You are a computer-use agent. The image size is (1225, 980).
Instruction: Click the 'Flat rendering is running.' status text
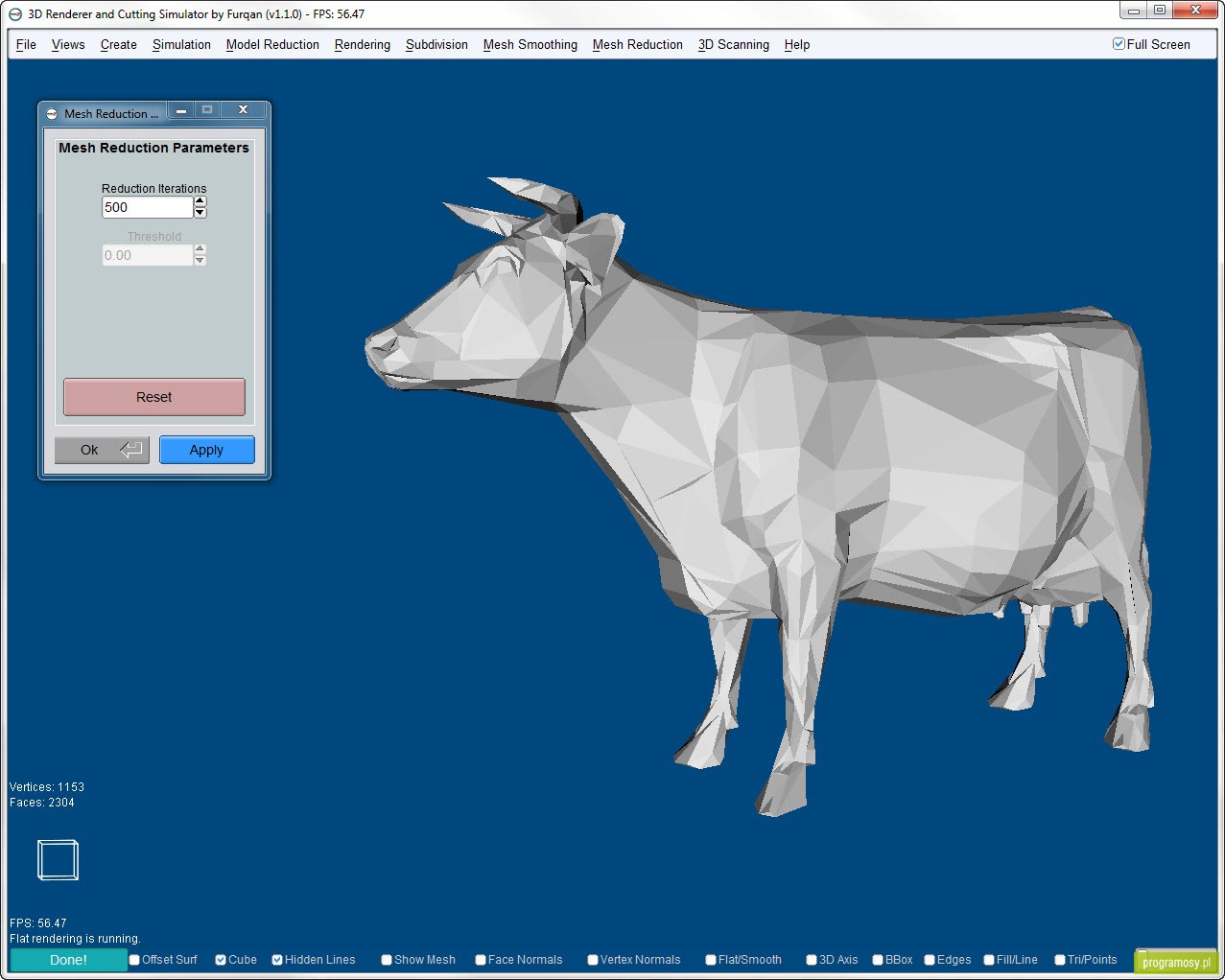pyautogui.click(x=75, y=939)
